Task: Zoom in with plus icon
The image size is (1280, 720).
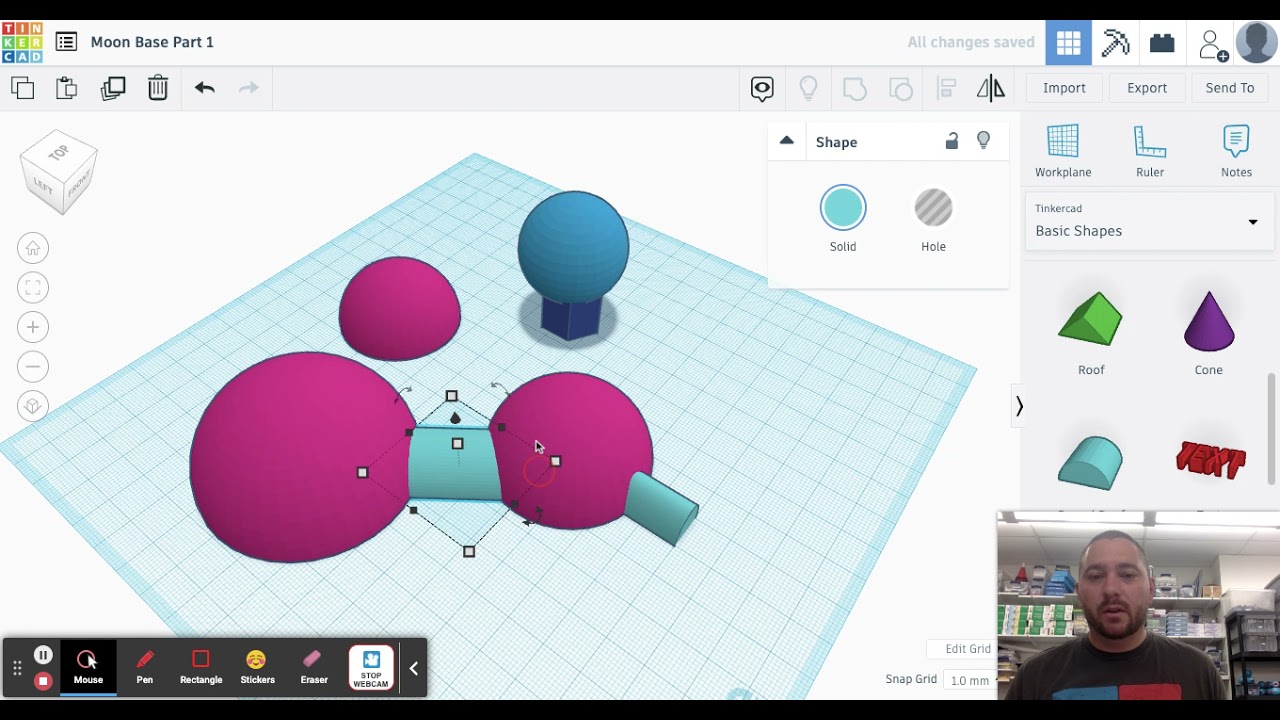Action: tap(33, 327)
